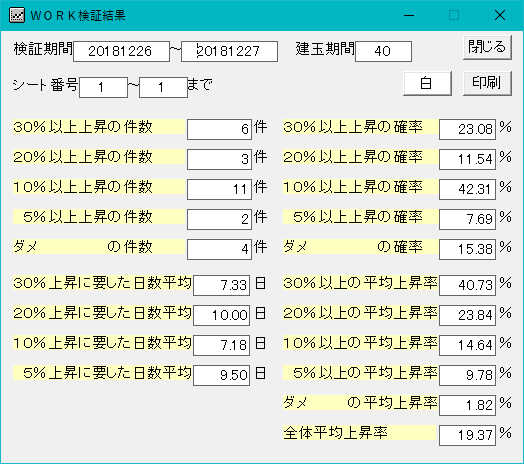Screen dimensions: 524x464
Task: Click the 10%以上の平均上昇率 value 14.64
Action: pyautogui.click(x=467, y=345)
